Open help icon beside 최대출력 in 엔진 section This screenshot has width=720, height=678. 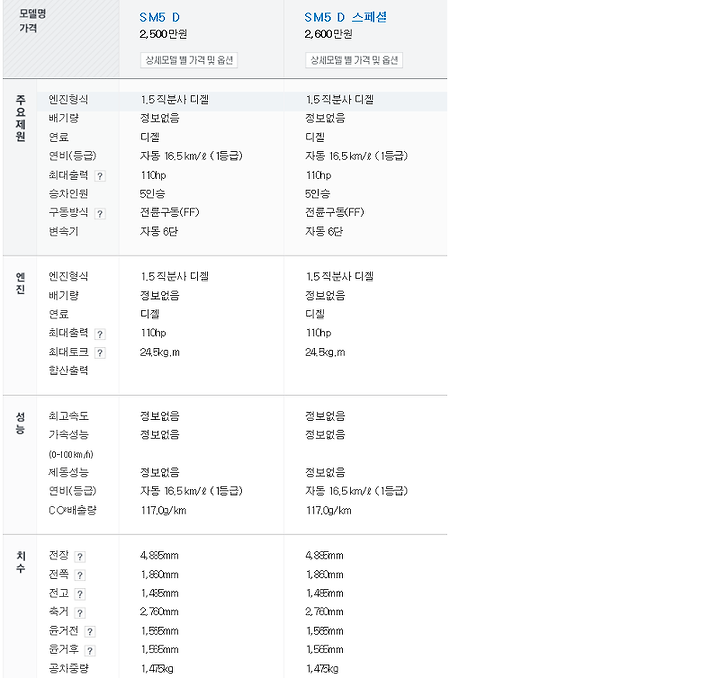tap(100, 334)
